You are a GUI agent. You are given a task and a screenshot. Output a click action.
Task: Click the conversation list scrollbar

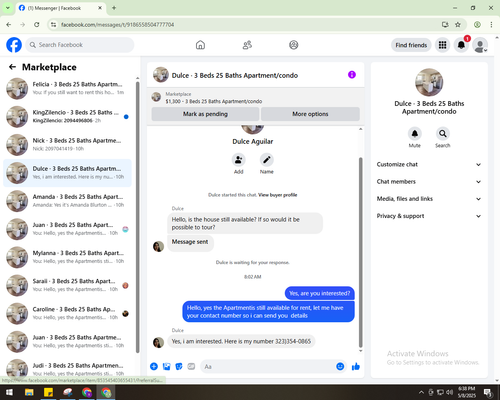pyautogui.click(x=138, y=217)
